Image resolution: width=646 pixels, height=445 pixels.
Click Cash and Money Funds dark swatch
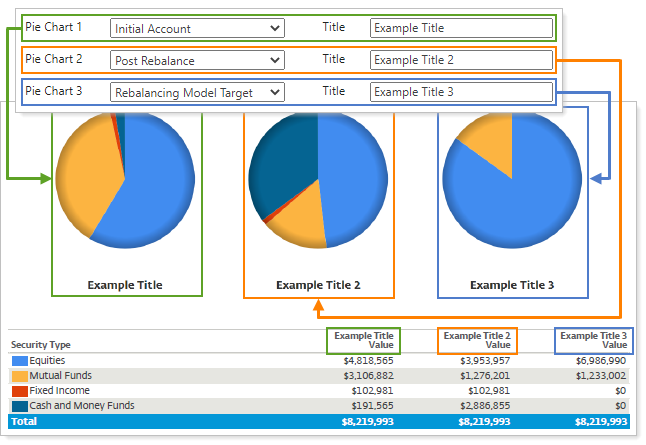[19, 406]
